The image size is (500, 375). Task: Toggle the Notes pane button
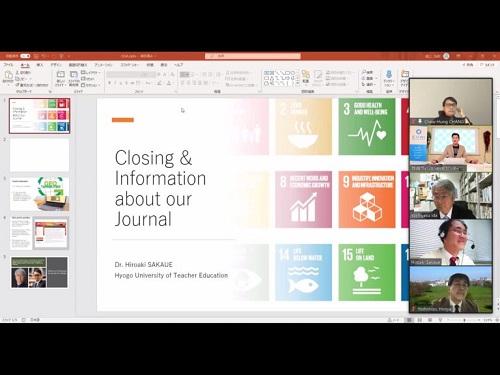[393, 320]
